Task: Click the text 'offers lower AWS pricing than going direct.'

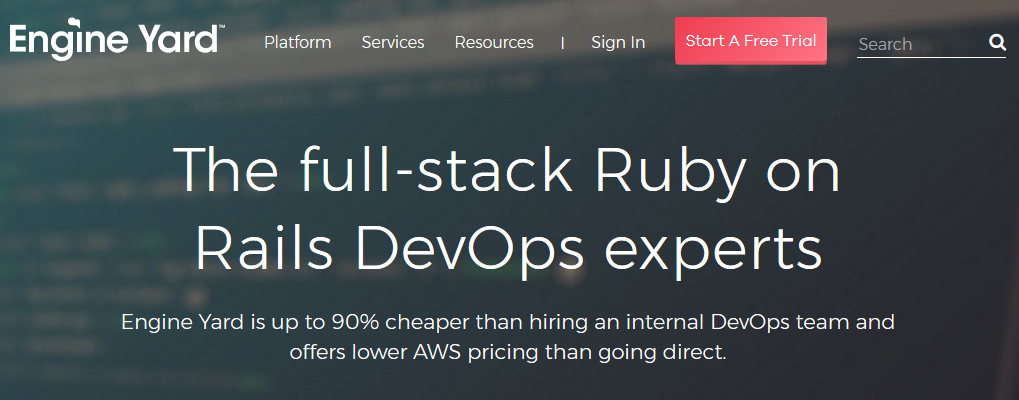Action: tap(508, 353)
